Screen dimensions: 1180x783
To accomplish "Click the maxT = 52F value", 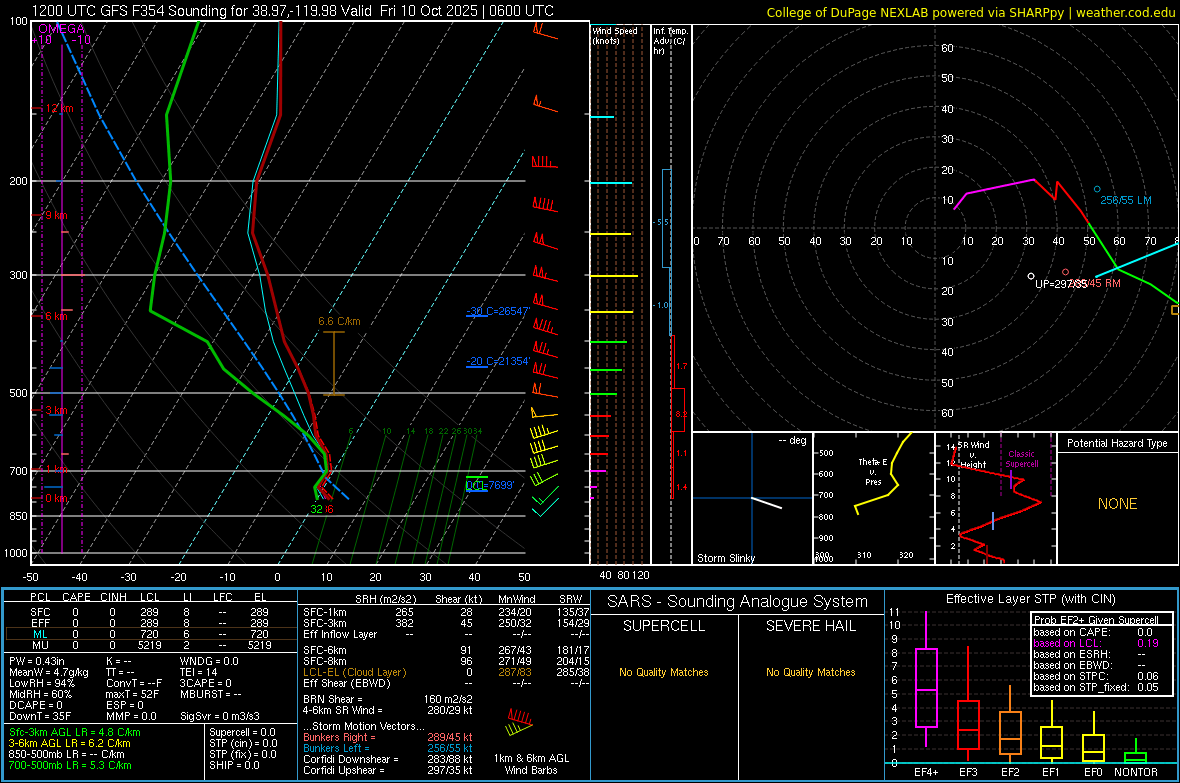I will (132, 694).
